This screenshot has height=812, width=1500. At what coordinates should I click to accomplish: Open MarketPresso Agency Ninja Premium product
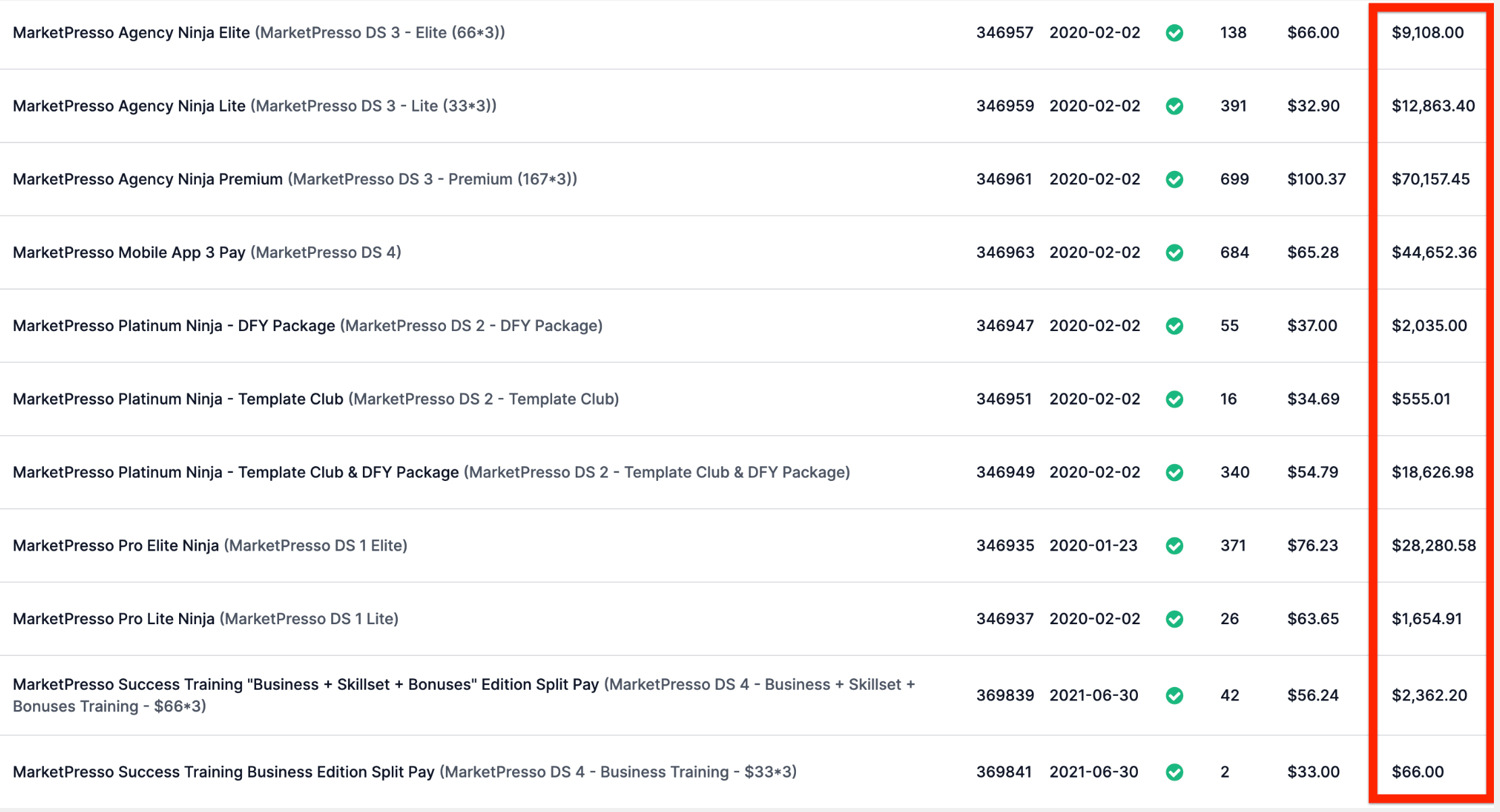click(147, 179)
